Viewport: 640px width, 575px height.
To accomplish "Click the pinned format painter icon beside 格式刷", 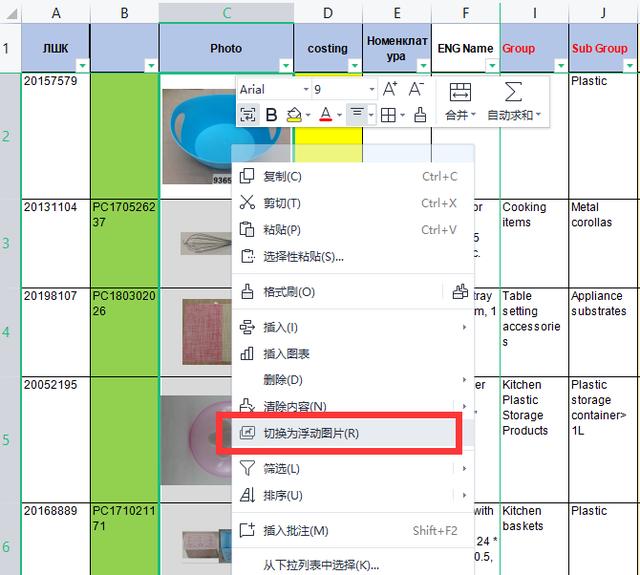I will tap(460, 292).
